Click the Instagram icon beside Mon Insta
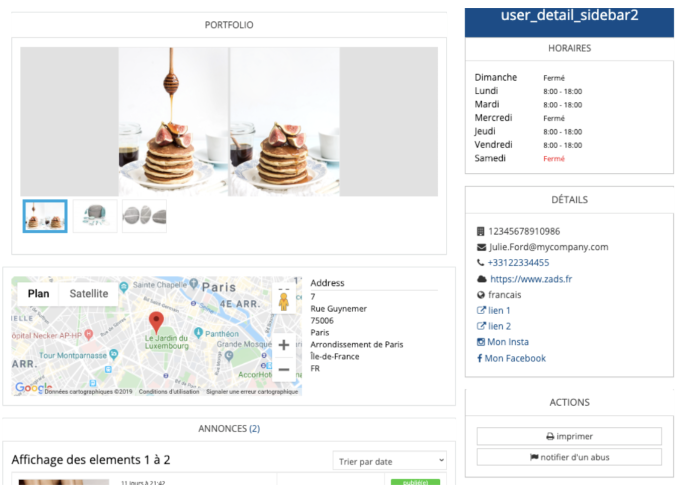This screenshot has height=498, width=700. pyautogui.click(x=481, y=342)
